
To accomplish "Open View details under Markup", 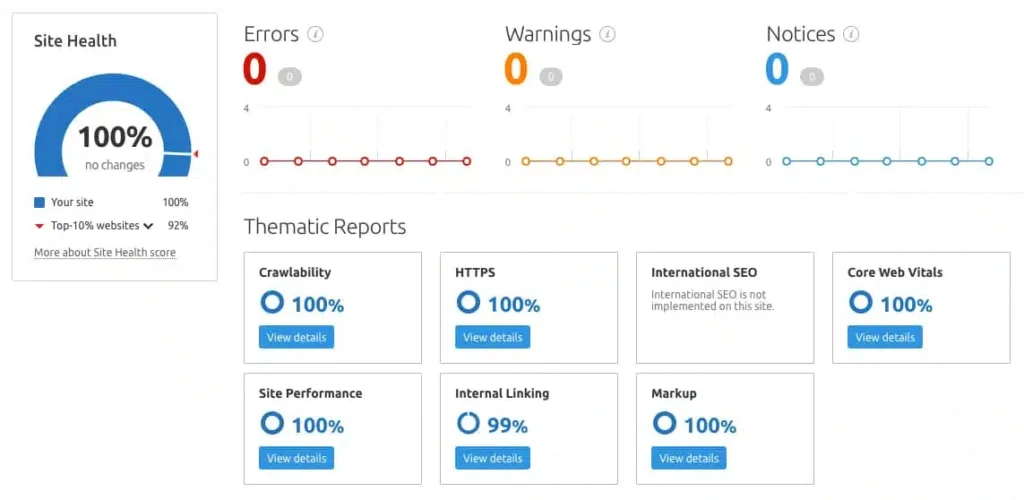I will point(688,458).
